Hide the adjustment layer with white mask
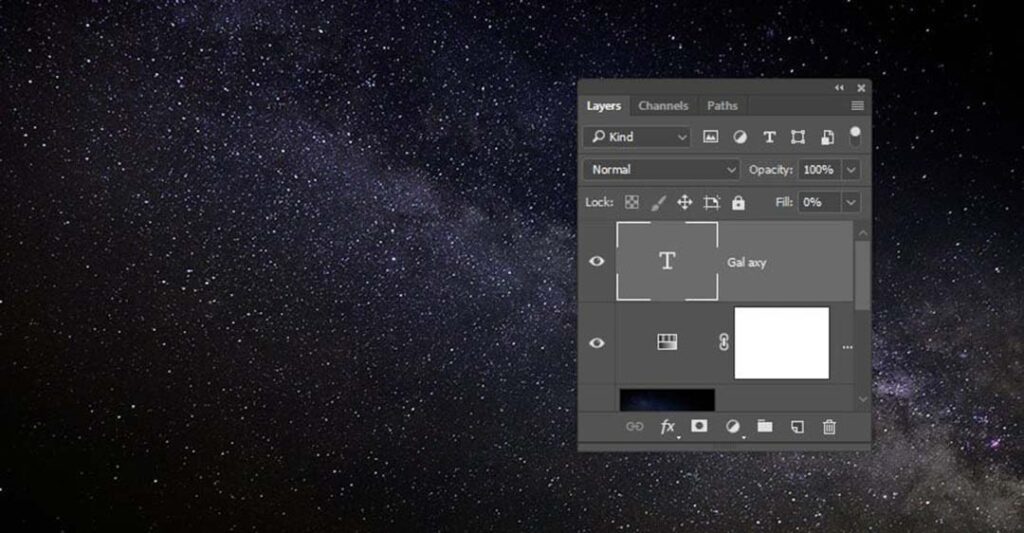Viewport: 1024px width, 533px height. (597, 343)
